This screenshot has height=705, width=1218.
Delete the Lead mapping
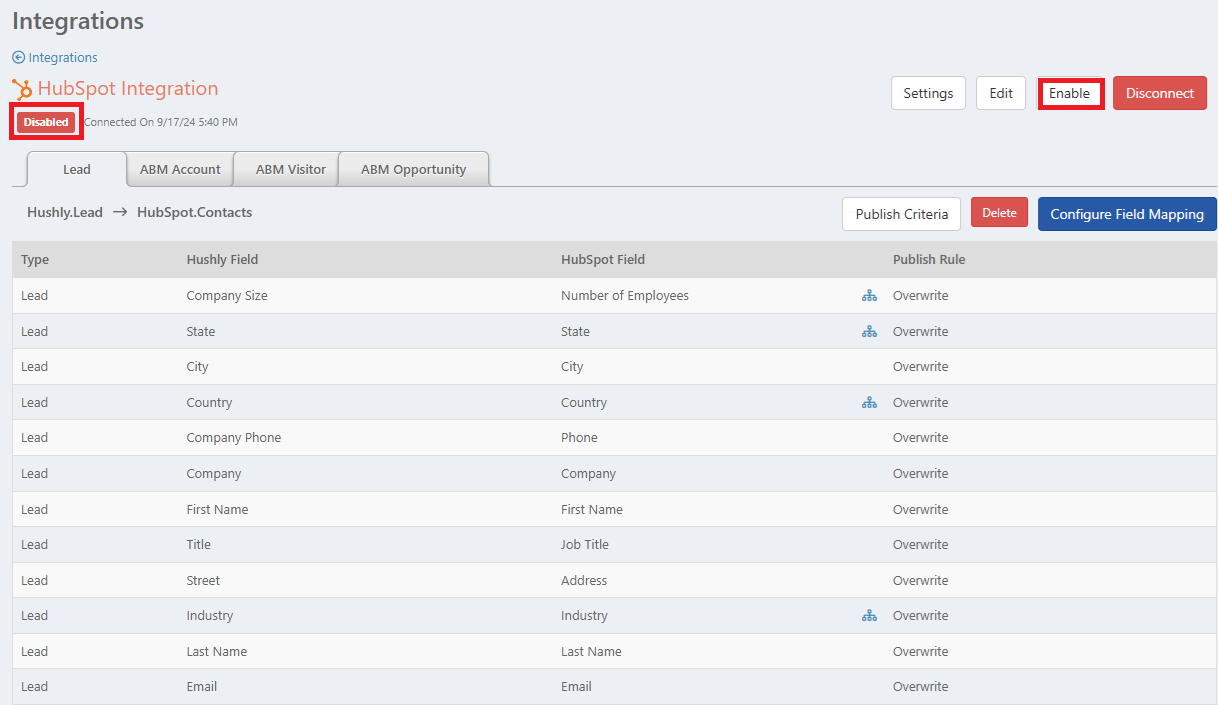click(999, 213)
